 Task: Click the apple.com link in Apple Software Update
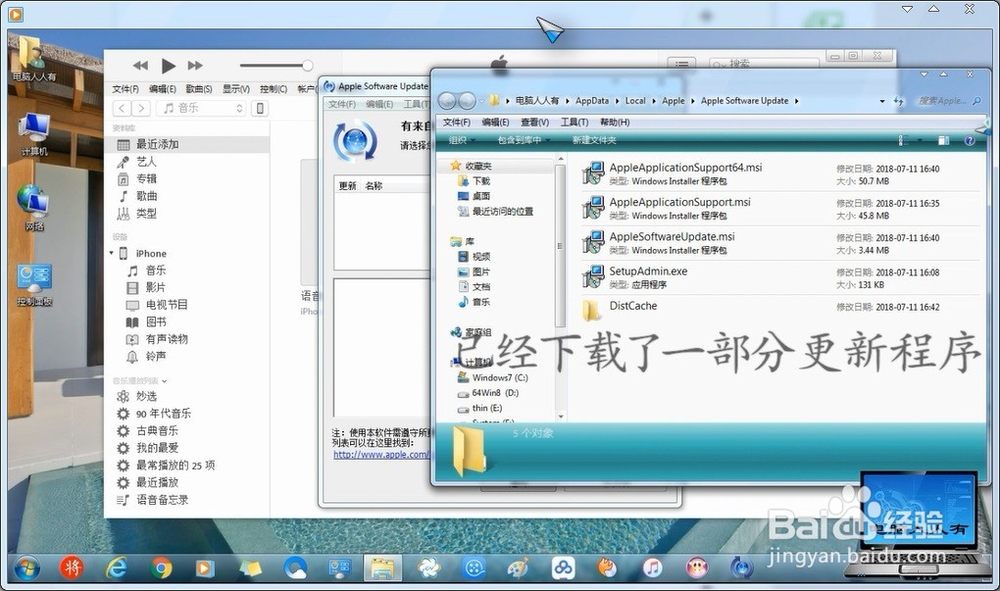tap(381, 455)
